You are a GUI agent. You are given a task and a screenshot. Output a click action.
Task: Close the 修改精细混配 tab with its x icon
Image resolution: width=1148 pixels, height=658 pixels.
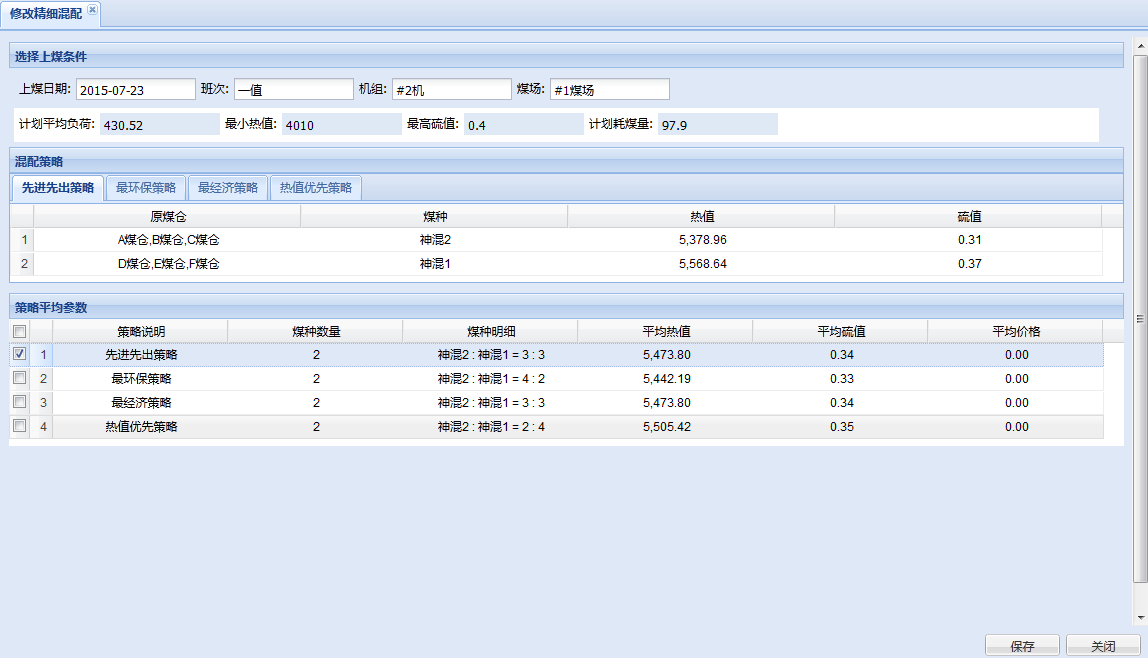[x=92, y=9]
